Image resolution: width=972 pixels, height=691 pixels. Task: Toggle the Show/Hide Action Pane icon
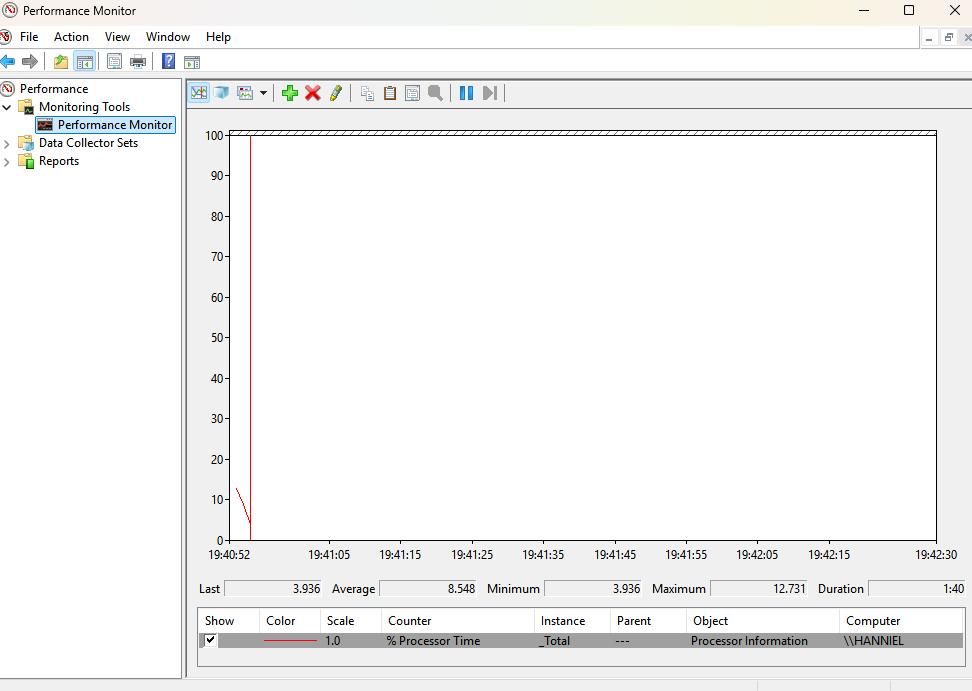192,62
